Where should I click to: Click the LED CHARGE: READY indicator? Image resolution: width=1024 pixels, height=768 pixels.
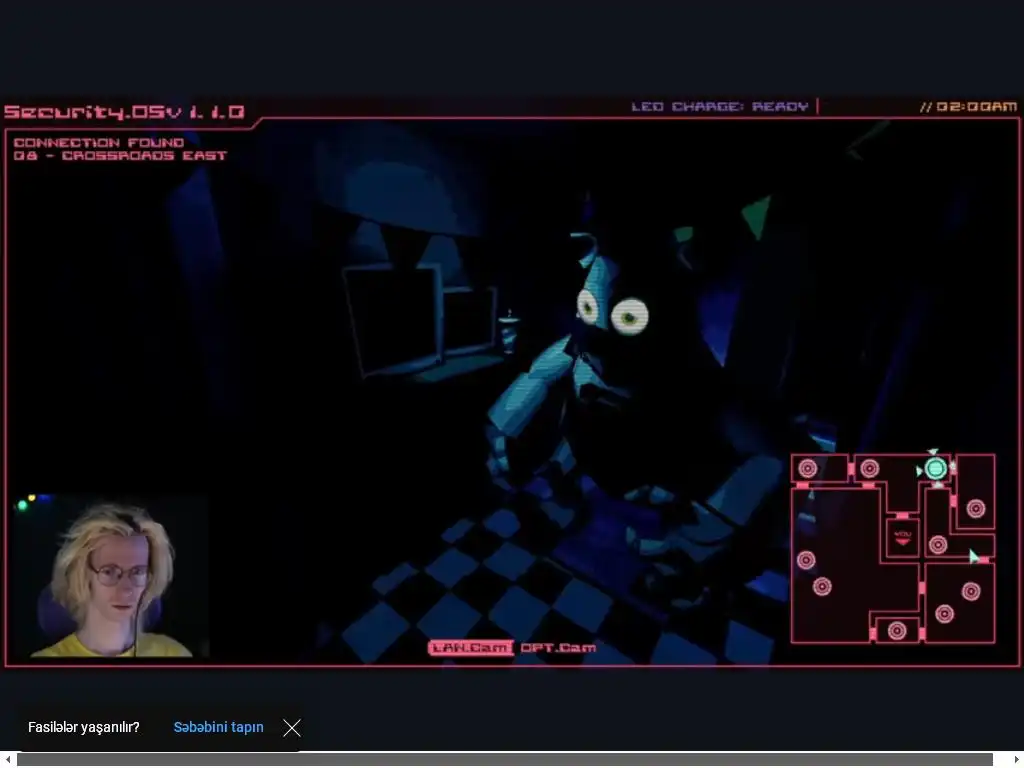pos(720,106)
